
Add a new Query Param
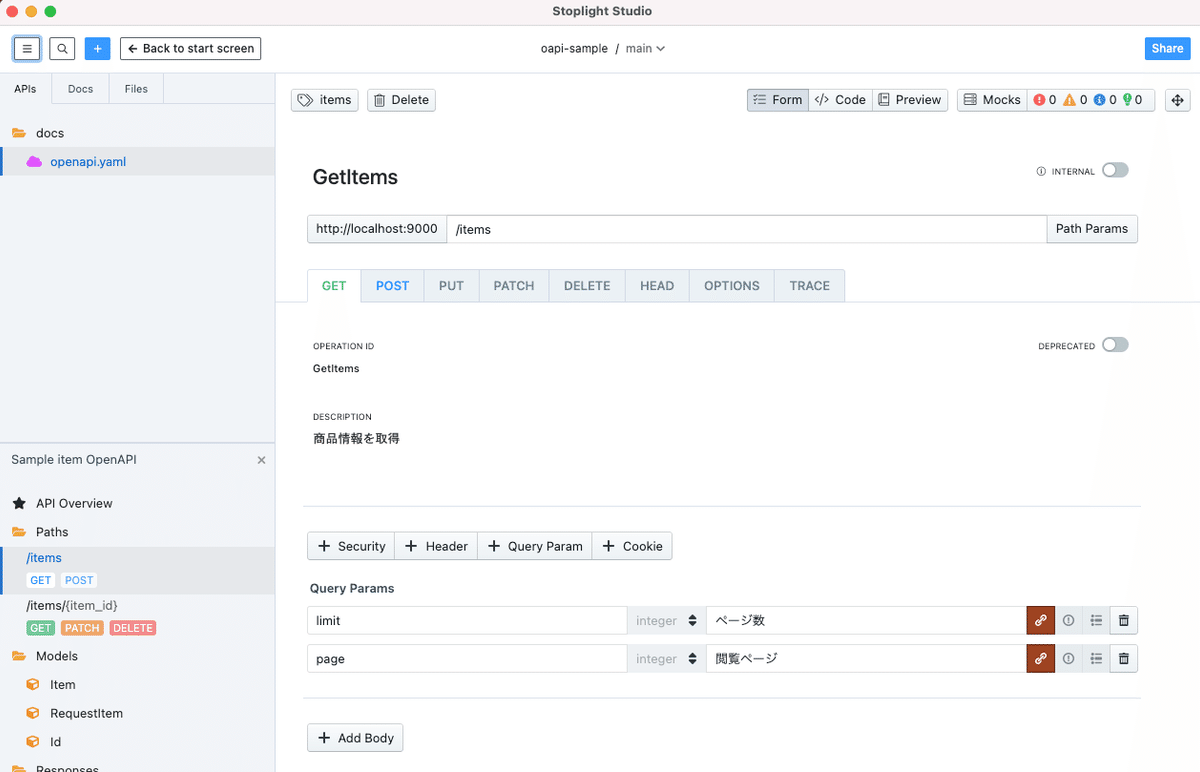click(534, 546)
